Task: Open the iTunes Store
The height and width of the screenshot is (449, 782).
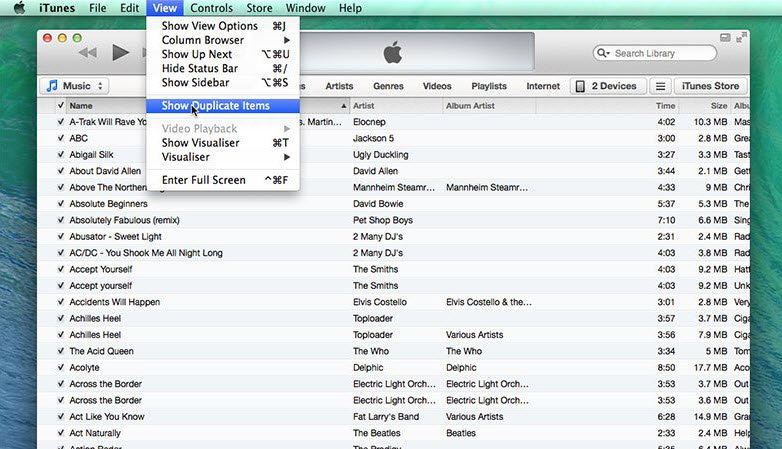Action: pyautogui.click(x=711, y=86)
